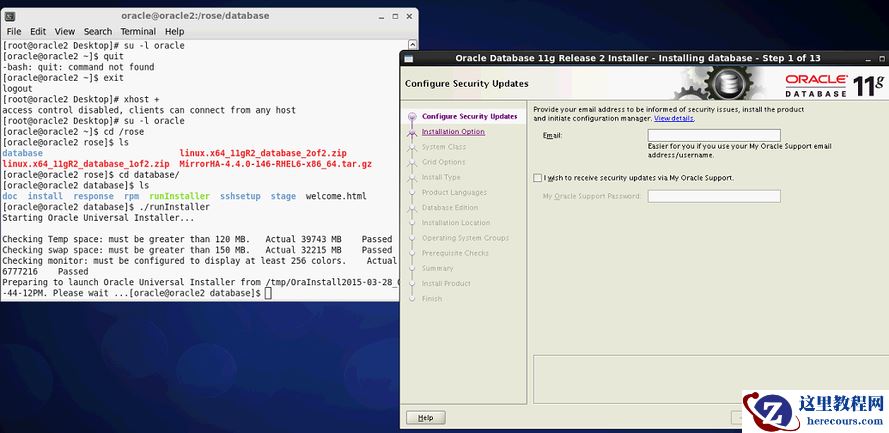The width and height of the screenshot is (889, 433).
Task: Click the Oracle installer window title icon
Action: (x=410, y=58)
